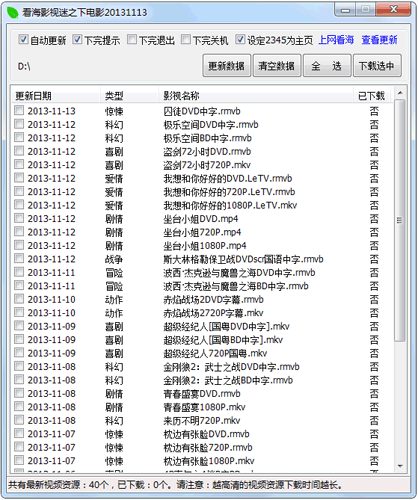Click 战争 type in 斯大林格勒保卫战 row
418x500 pixels.
(x=114, y=259)
